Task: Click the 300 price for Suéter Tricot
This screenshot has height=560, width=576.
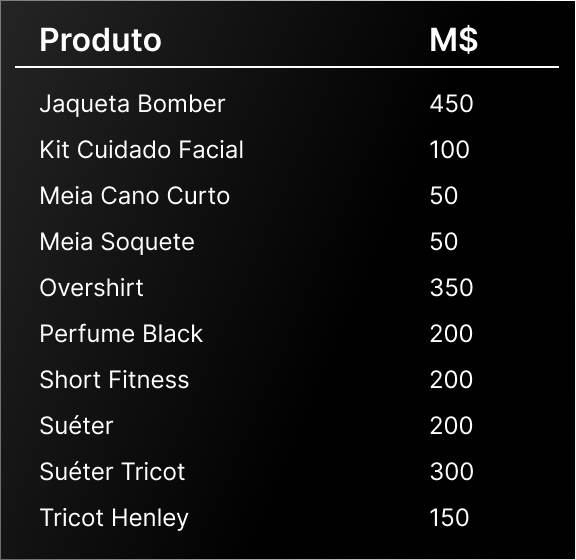Action: click(451, 471)
